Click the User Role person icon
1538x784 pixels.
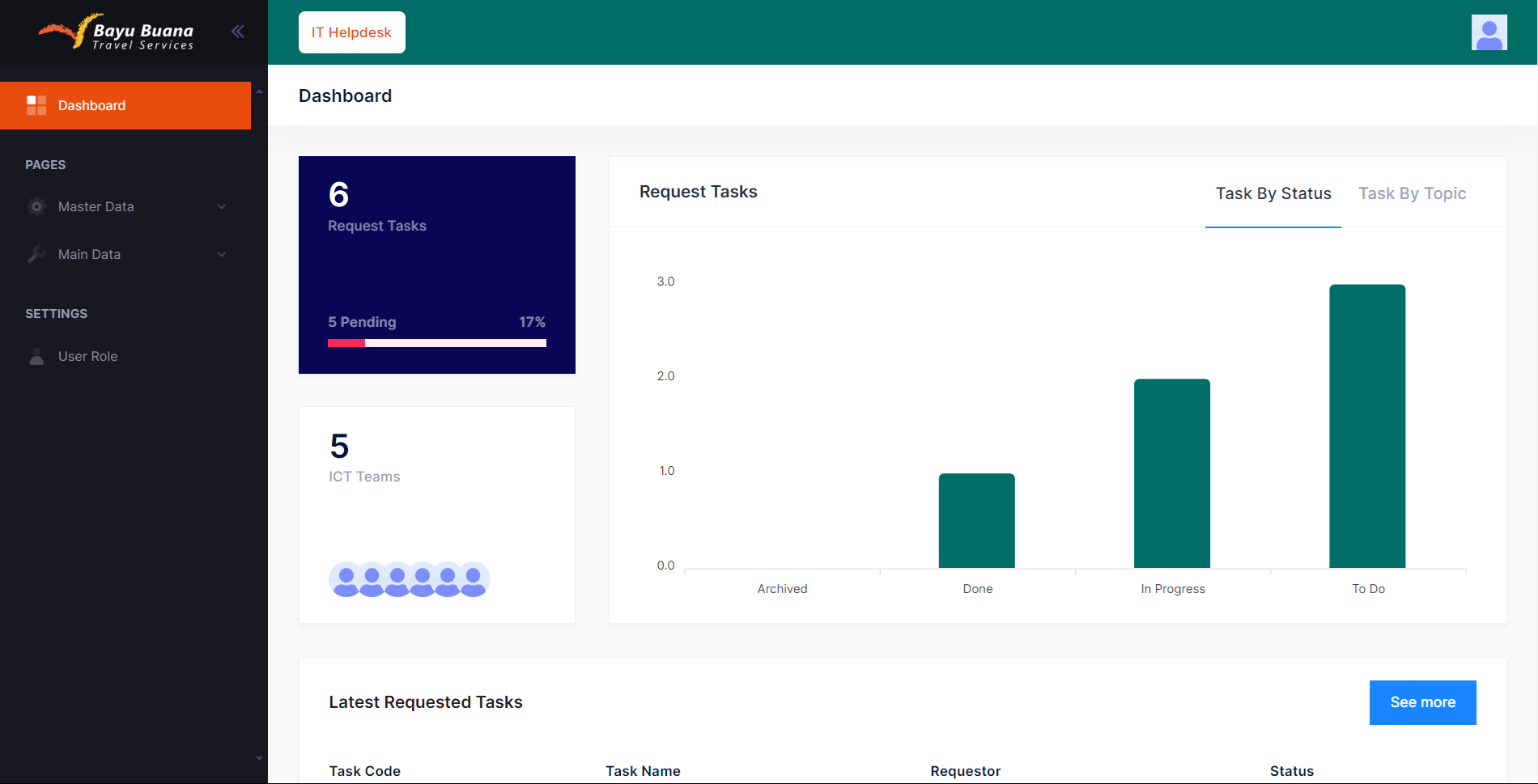[x=36, y=356]
